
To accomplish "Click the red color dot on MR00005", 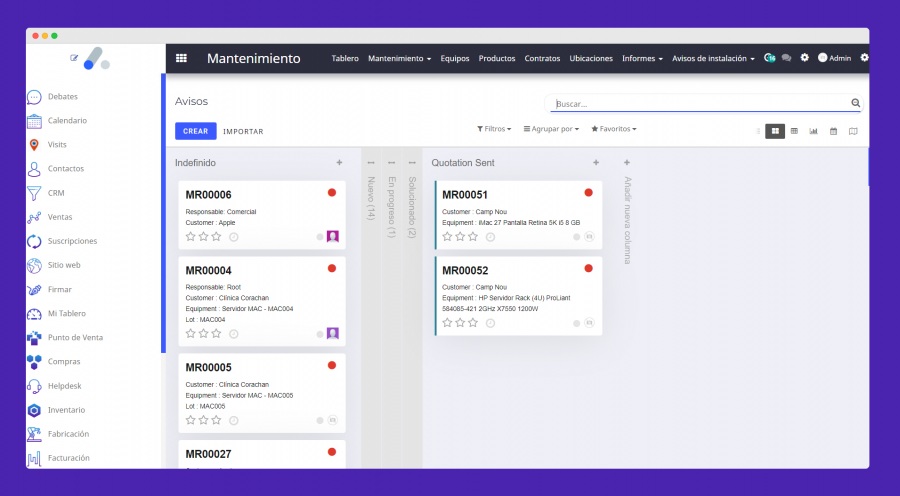I will [x=332, y=365].
